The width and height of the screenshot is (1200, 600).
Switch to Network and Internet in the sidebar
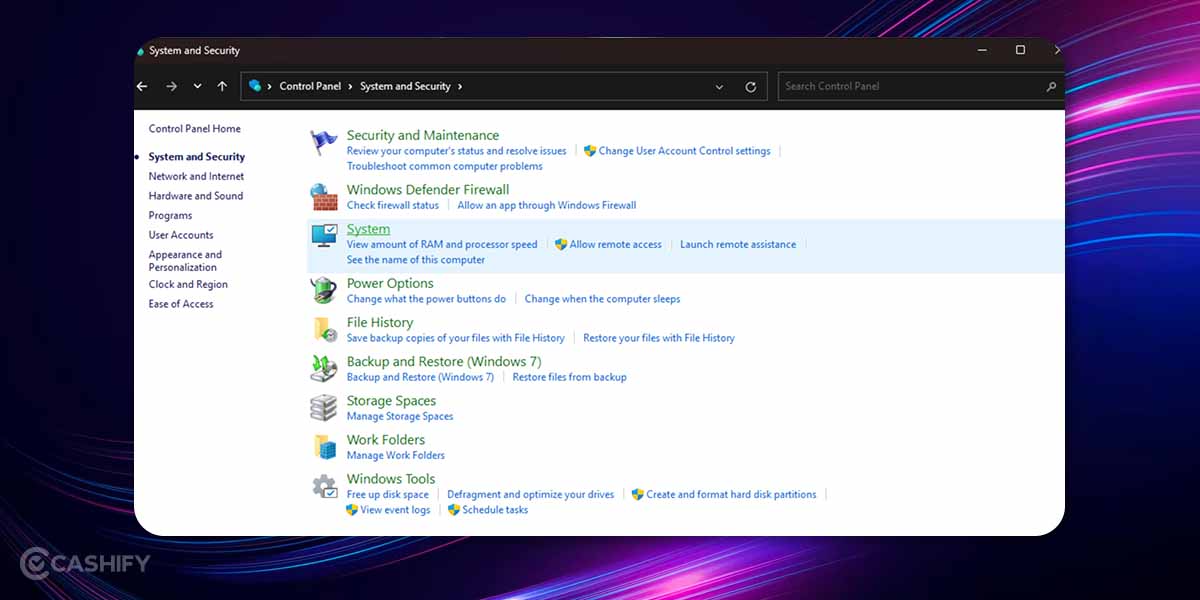[196, 176]
